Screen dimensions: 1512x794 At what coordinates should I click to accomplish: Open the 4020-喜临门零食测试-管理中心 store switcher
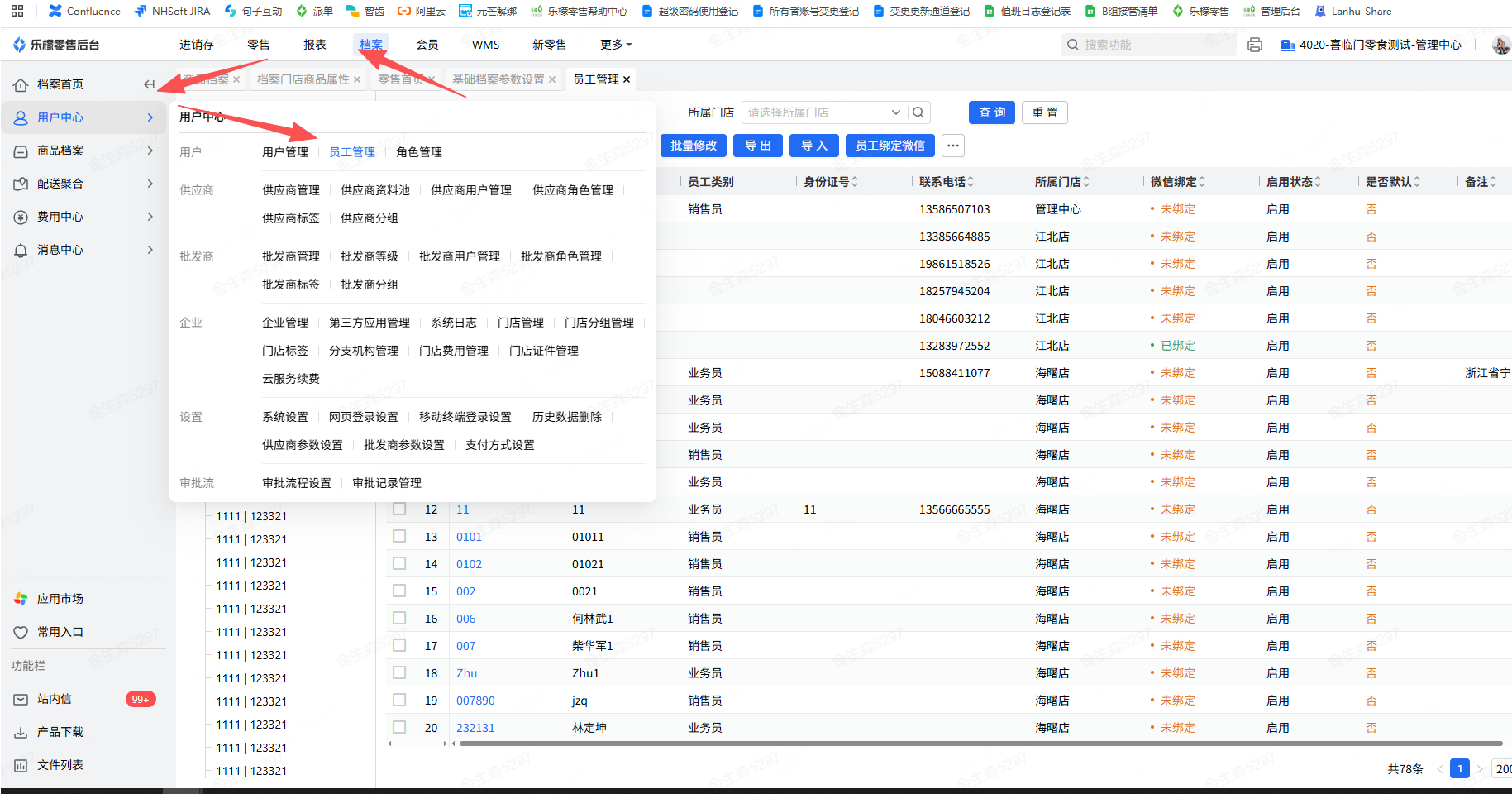point(1371,45)
